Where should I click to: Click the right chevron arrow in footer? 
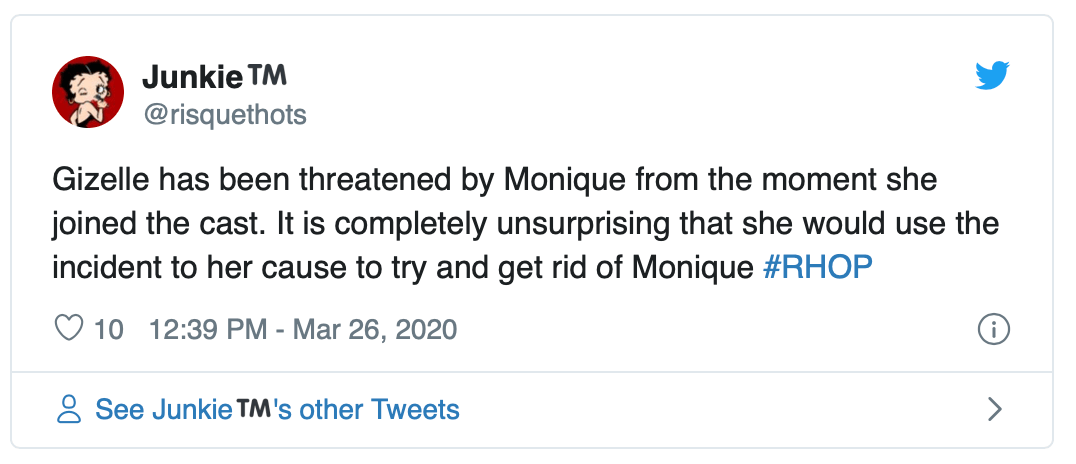coord(994,409)
